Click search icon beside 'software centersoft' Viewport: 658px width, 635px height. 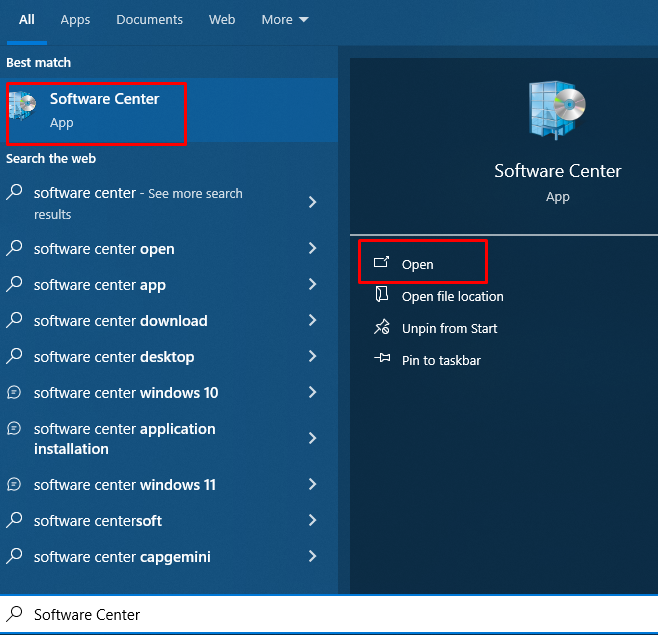pos(14,520)
